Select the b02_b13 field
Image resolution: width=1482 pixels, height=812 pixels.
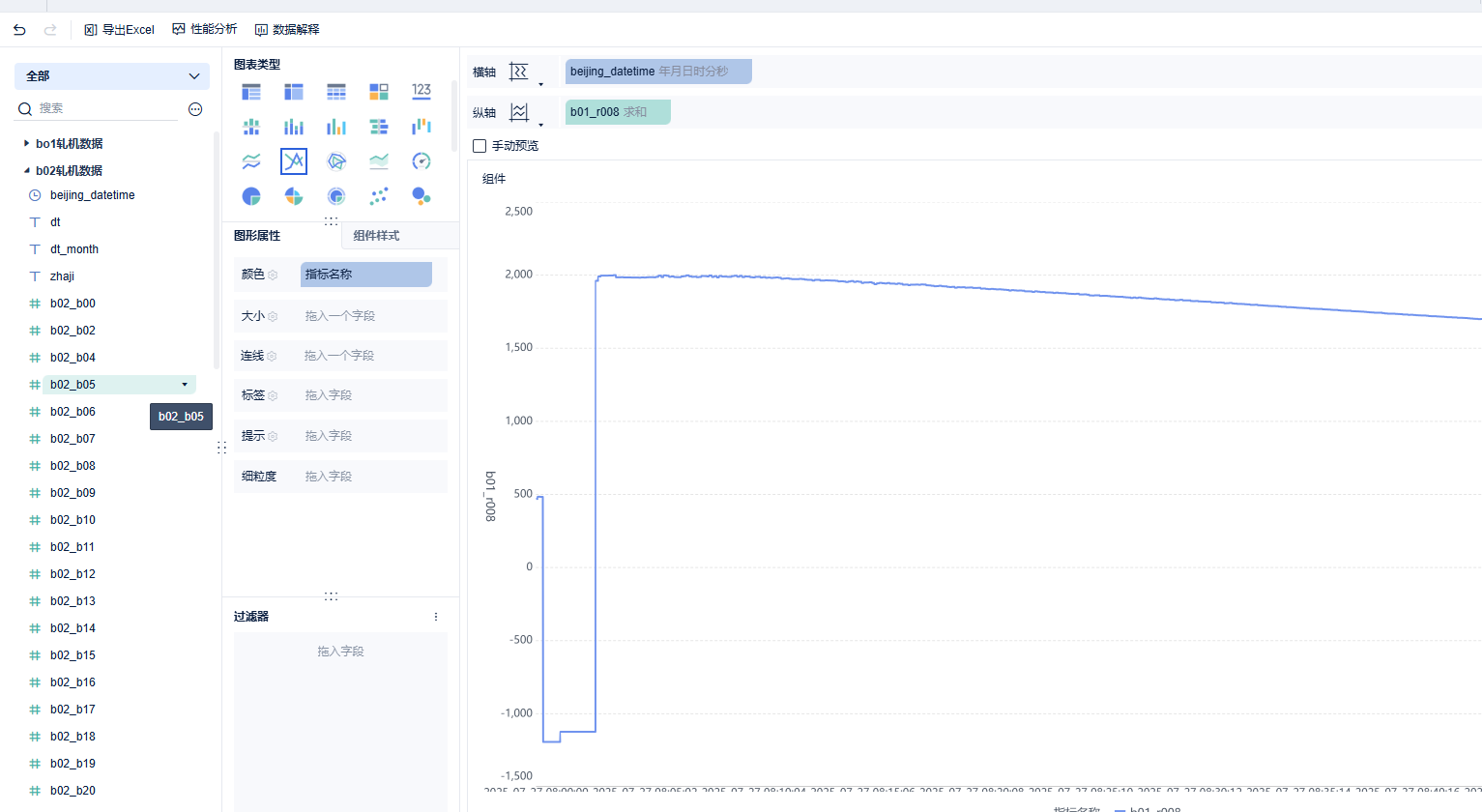[73, 601]
